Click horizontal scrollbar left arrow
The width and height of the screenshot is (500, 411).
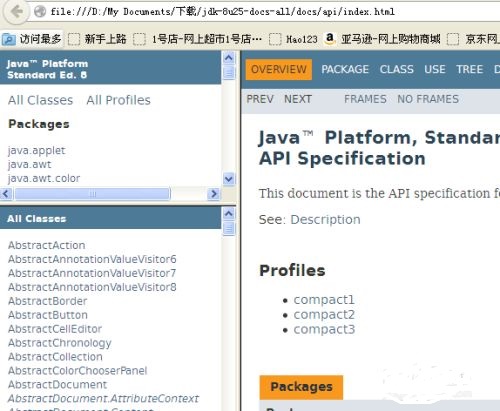tap(6, 194)
